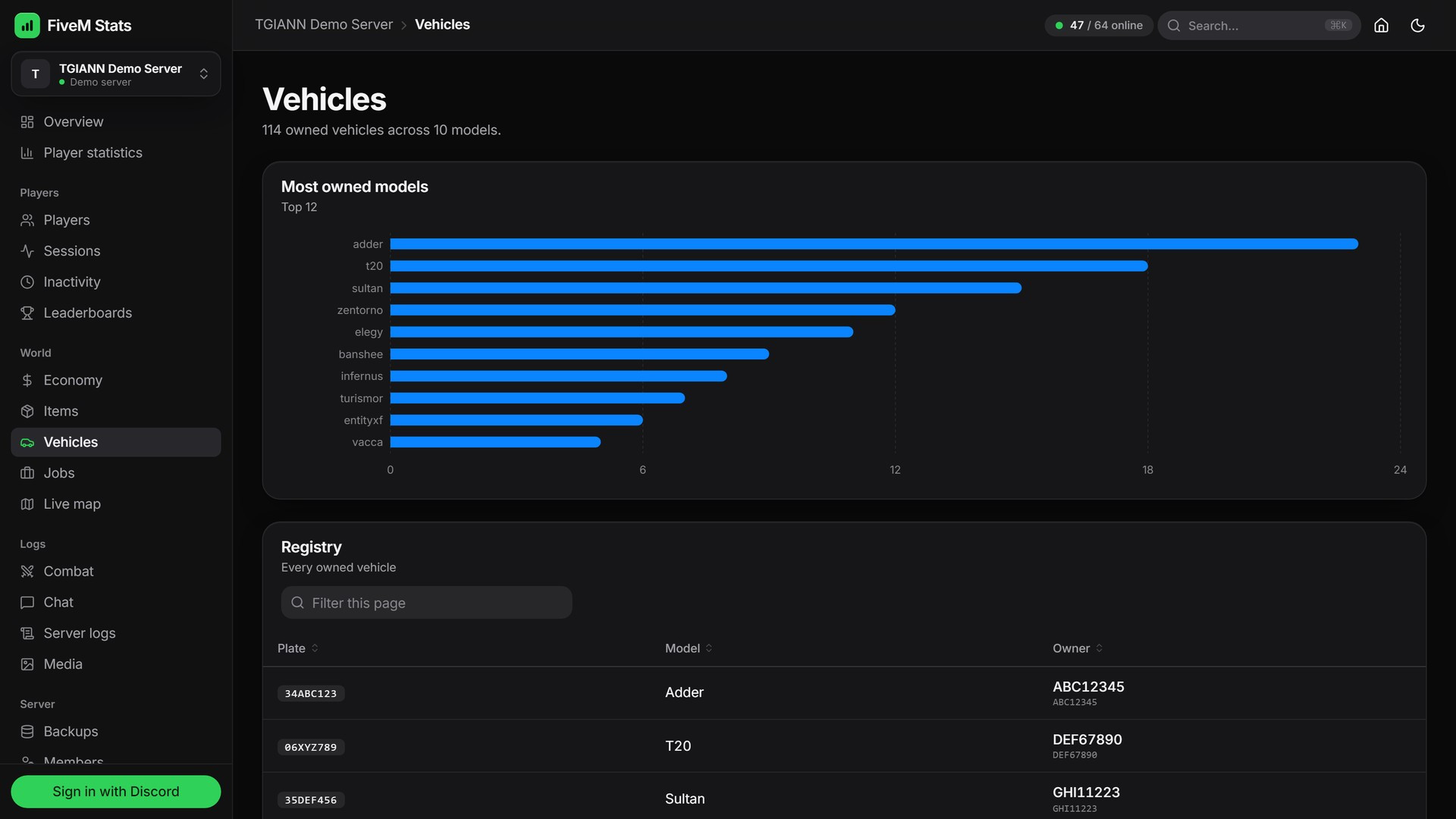Click the zentorno bar in chart
This screenshot has width=1456, height=819.
pos(642,310)
